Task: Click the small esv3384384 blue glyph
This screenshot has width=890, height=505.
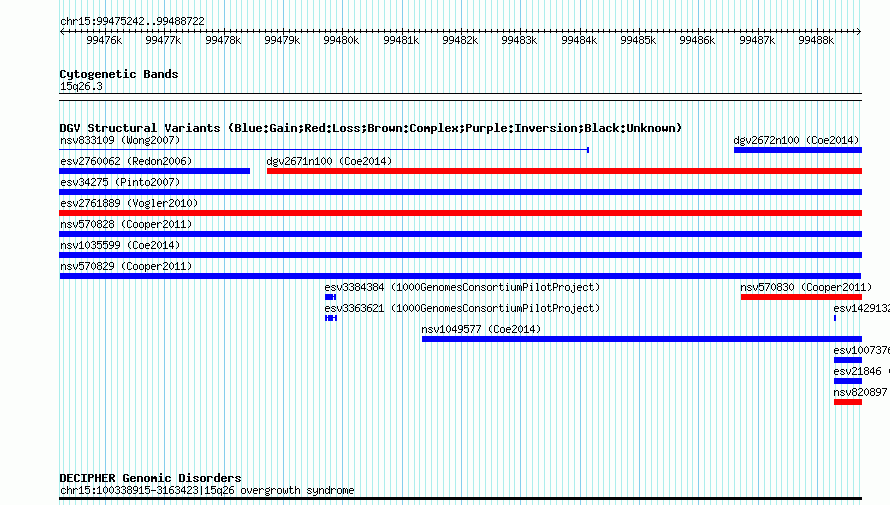Action: point(330,297)
